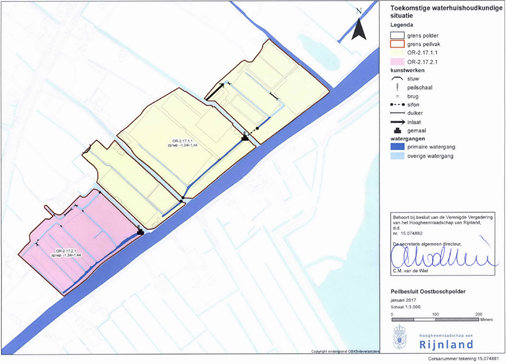Select the duiker legend symbol
This screenshot has height=364, width=506.
[x=397, y=113]
